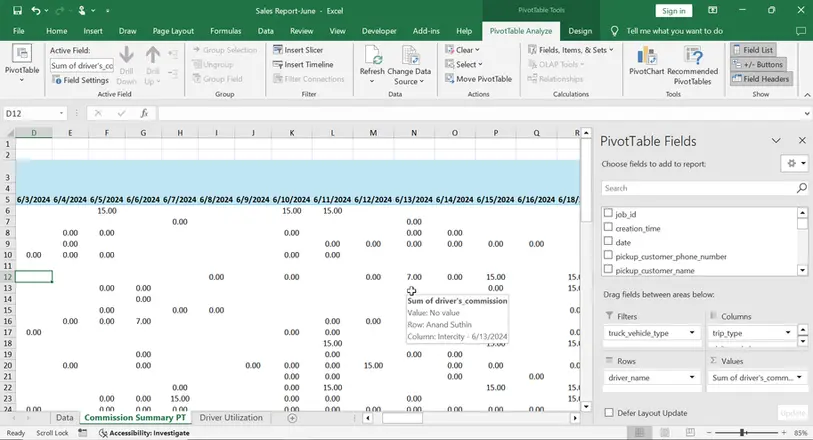813x440 pixels.
Task: Open the driver_name rows field dropdown
Action: pyautogui.click(x=694, y=377)
